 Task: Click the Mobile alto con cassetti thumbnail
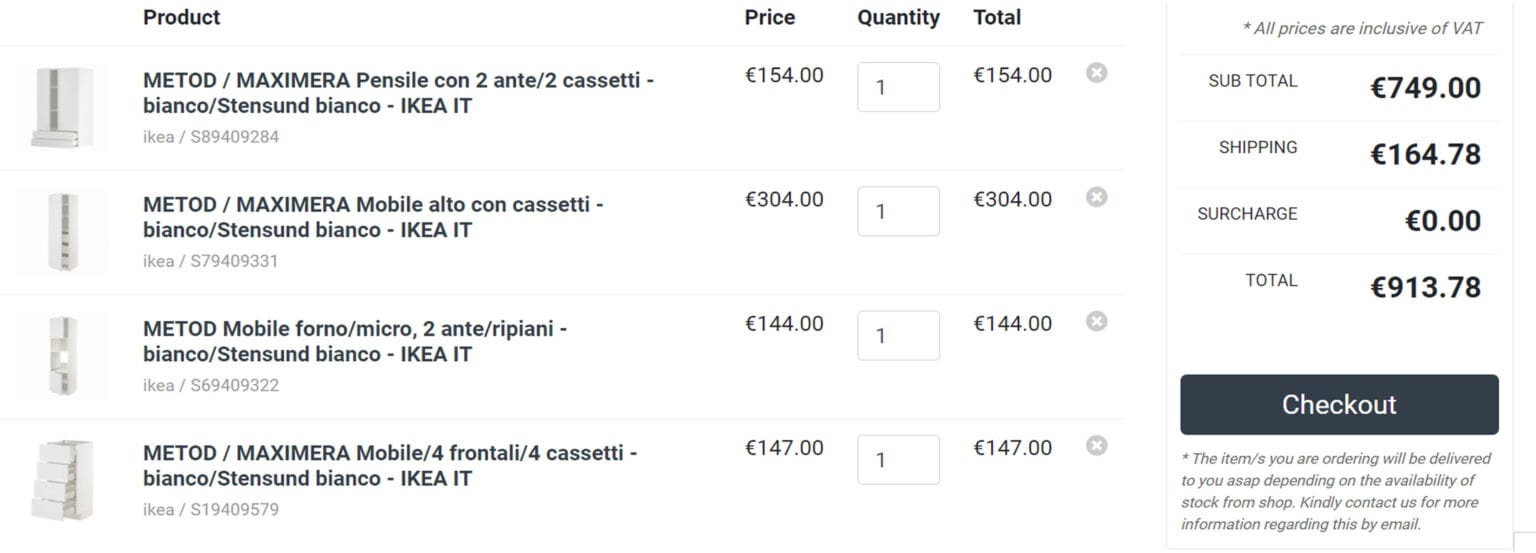(x=62, y=232)
